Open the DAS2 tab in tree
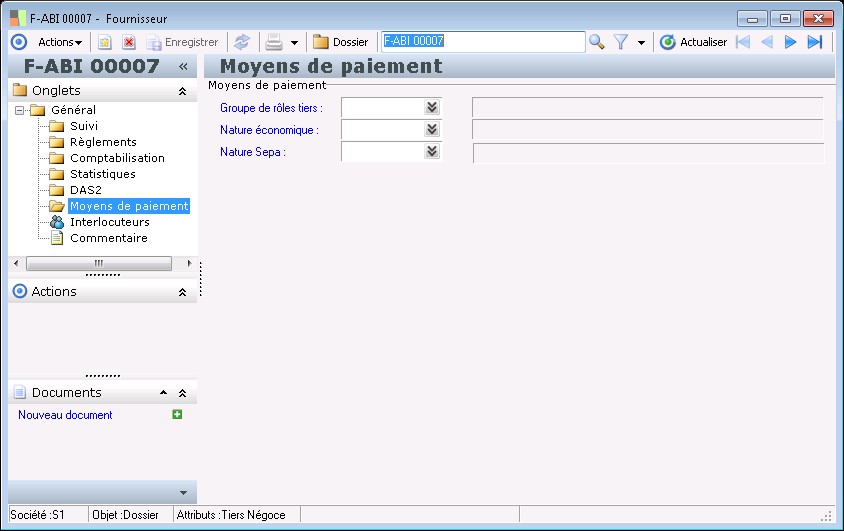Image resolution: width=844 pixels, height=531 pixels. 86,190
